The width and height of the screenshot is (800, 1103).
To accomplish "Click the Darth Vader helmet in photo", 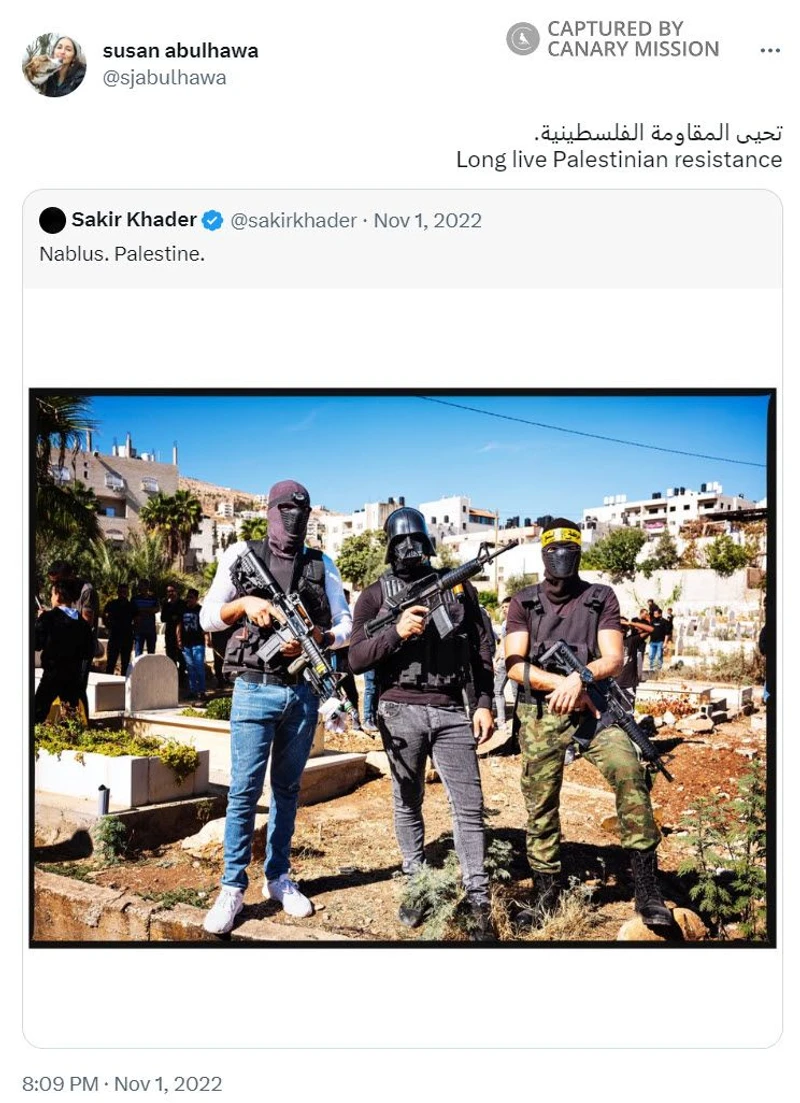I will (x=408, y=535).
